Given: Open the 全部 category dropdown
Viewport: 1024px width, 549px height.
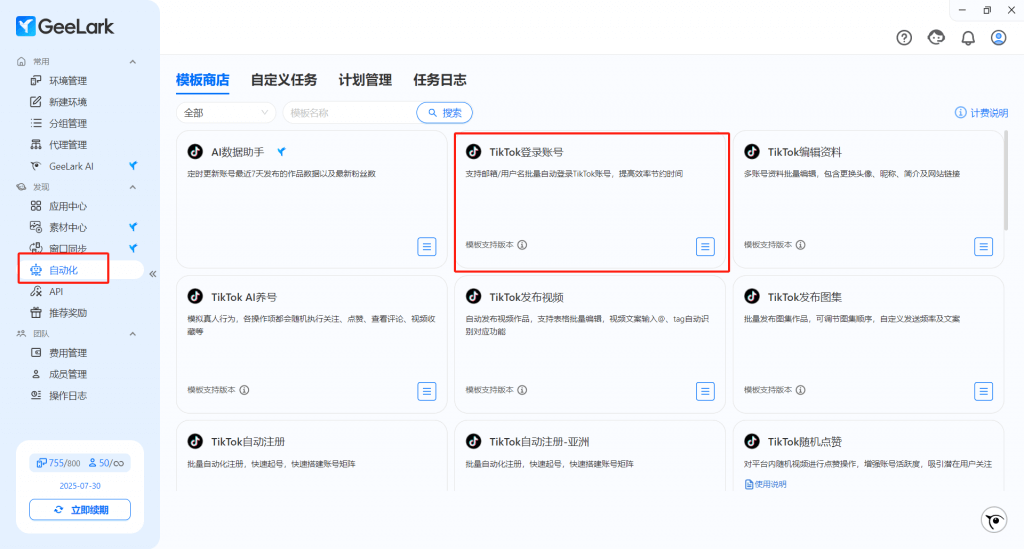Looking at the screenshot, I should tap(226, 113).
